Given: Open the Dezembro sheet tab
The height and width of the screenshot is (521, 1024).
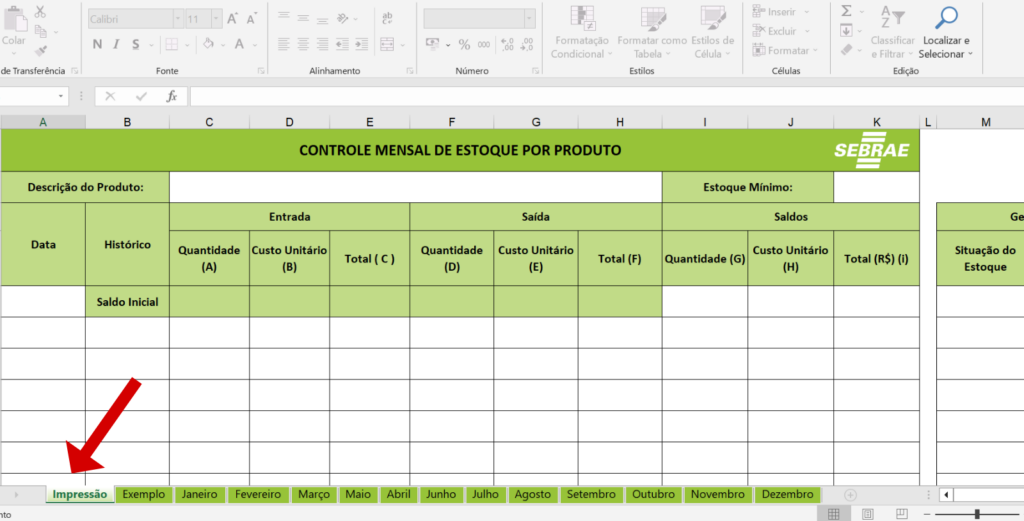Looking at the screenshot, I should tap(787, 494).
